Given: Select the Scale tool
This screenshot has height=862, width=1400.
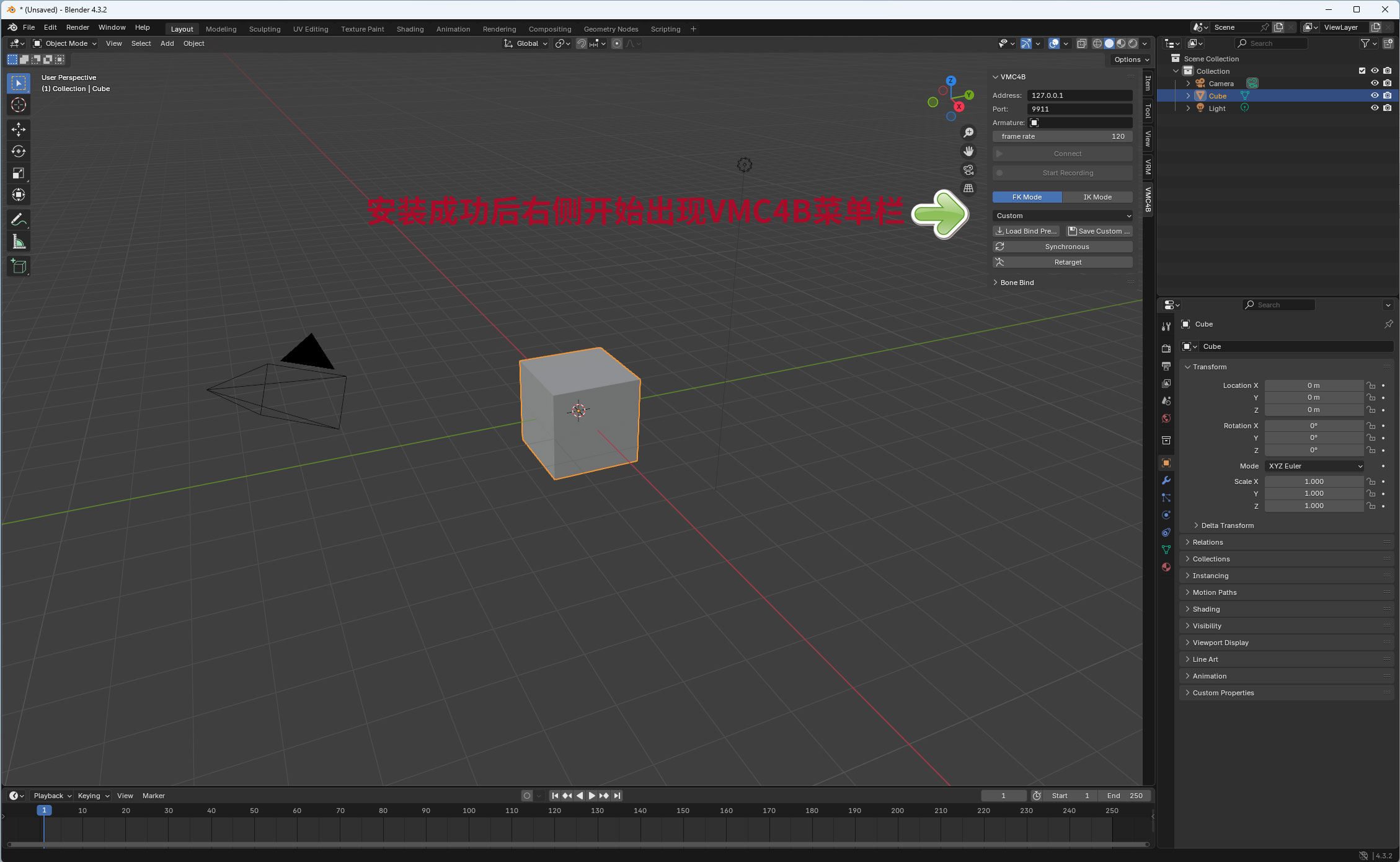Looking at the screenshot, I should [x=19, y=173].
